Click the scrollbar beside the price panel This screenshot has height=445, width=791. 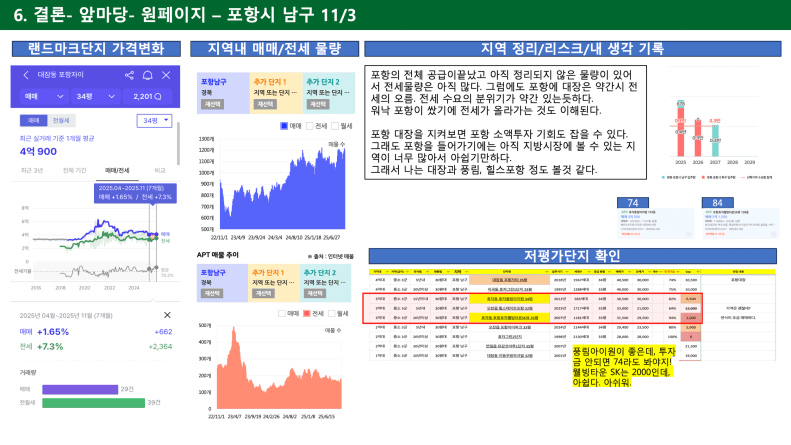(178, 142)
